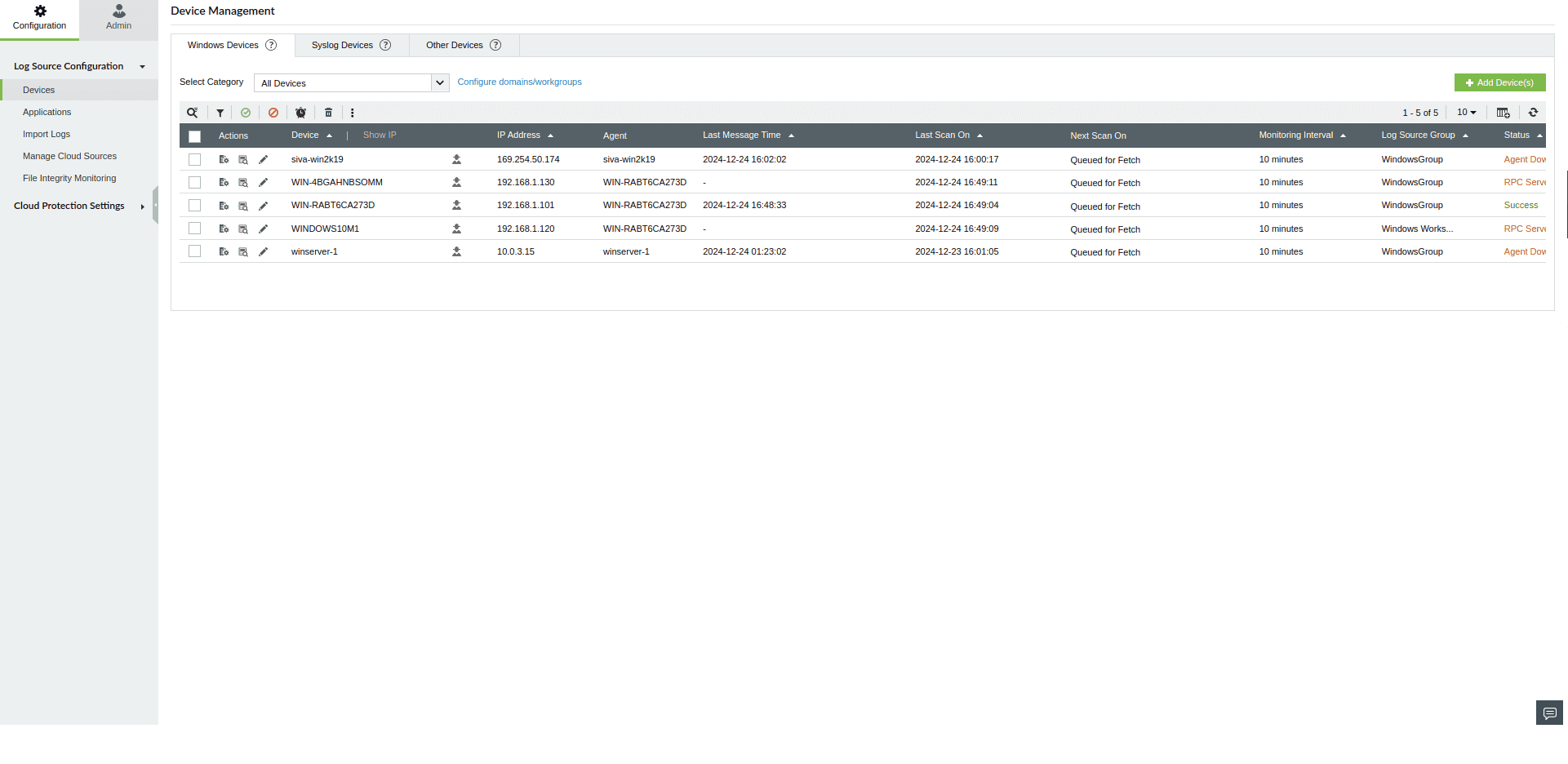The height and width of the screenshot is (764, 1568).
Task: Click RPC Server status for WINDOWS10M1
Action: (1525, 229)
